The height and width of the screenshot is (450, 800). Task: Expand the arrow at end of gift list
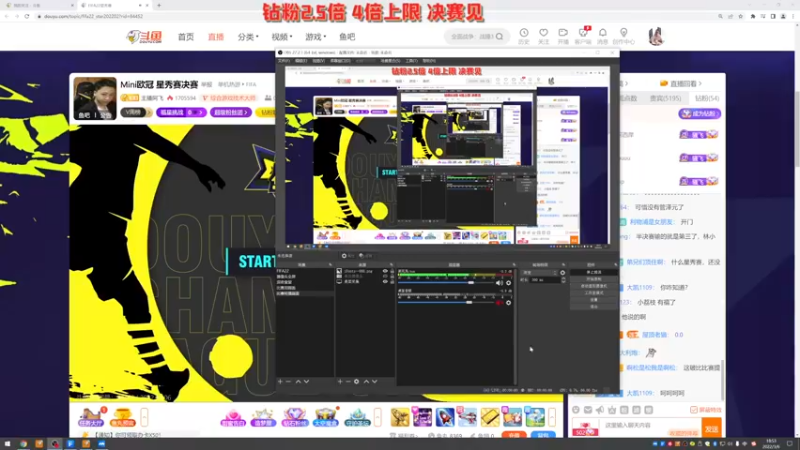pos(552,417)
